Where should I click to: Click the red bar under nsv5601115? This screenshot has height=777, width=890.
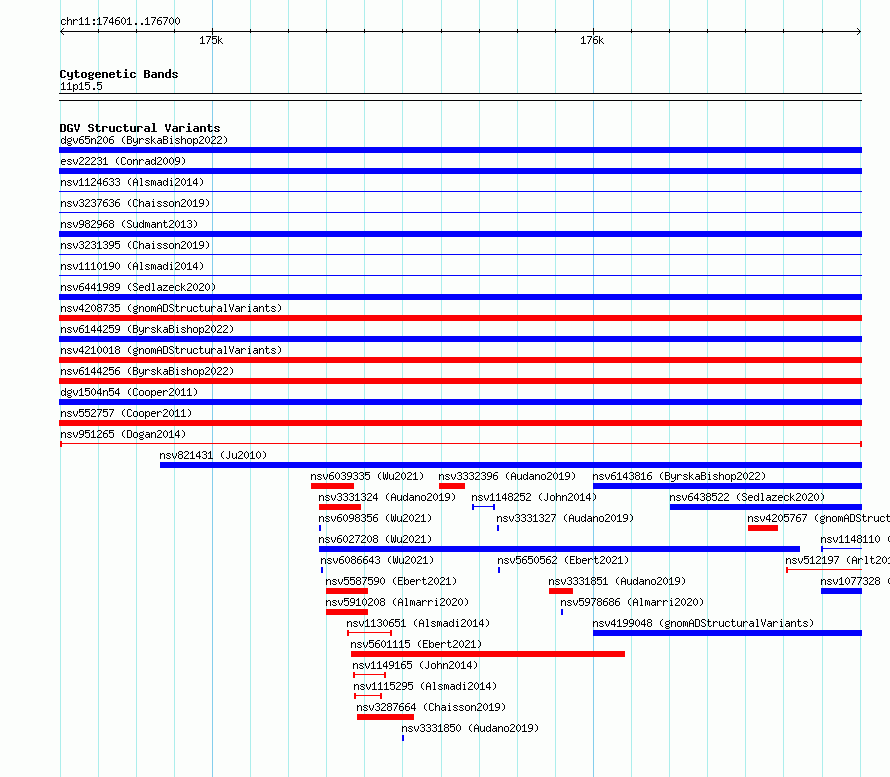coord(488,654)
